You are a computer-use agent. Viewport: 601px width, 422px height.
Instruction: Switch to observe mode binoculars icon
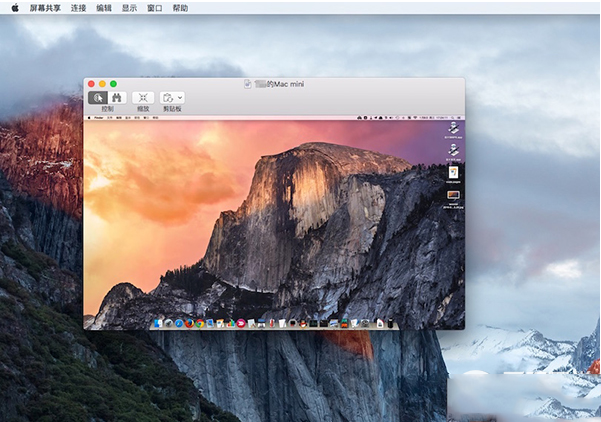117,98
